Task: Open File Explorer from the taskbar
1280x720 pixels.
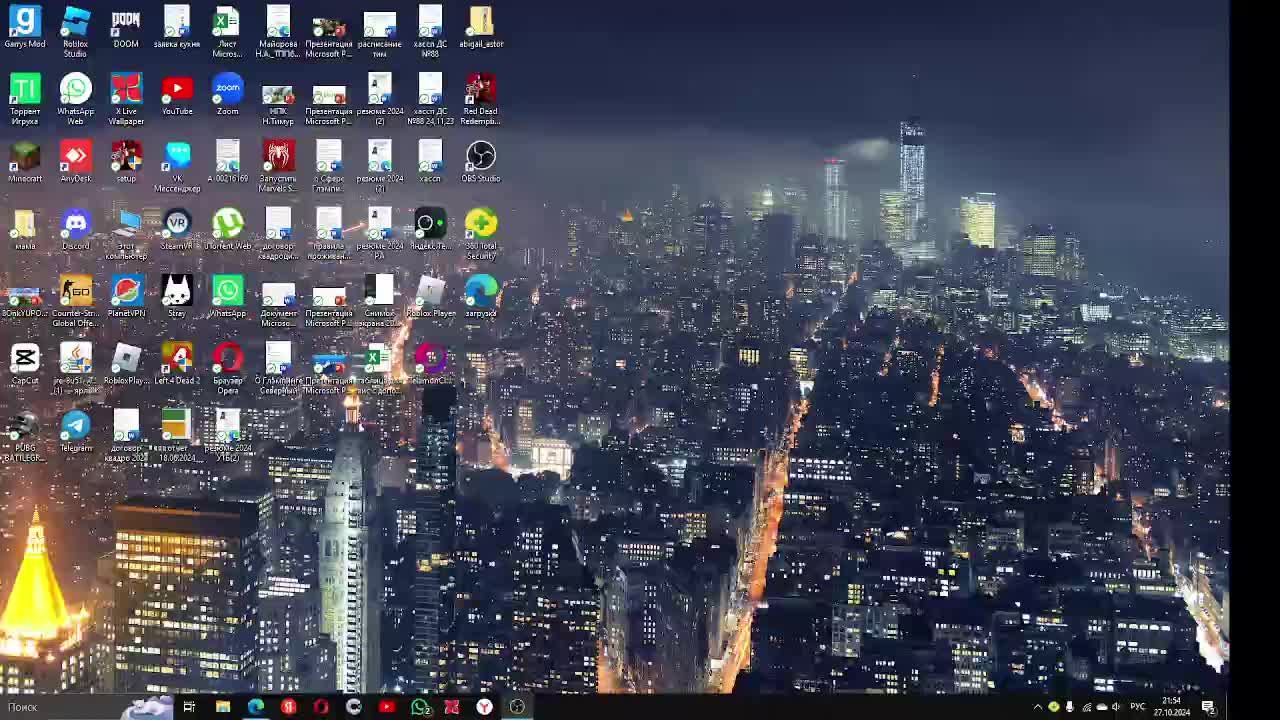Action: [223, 707]
